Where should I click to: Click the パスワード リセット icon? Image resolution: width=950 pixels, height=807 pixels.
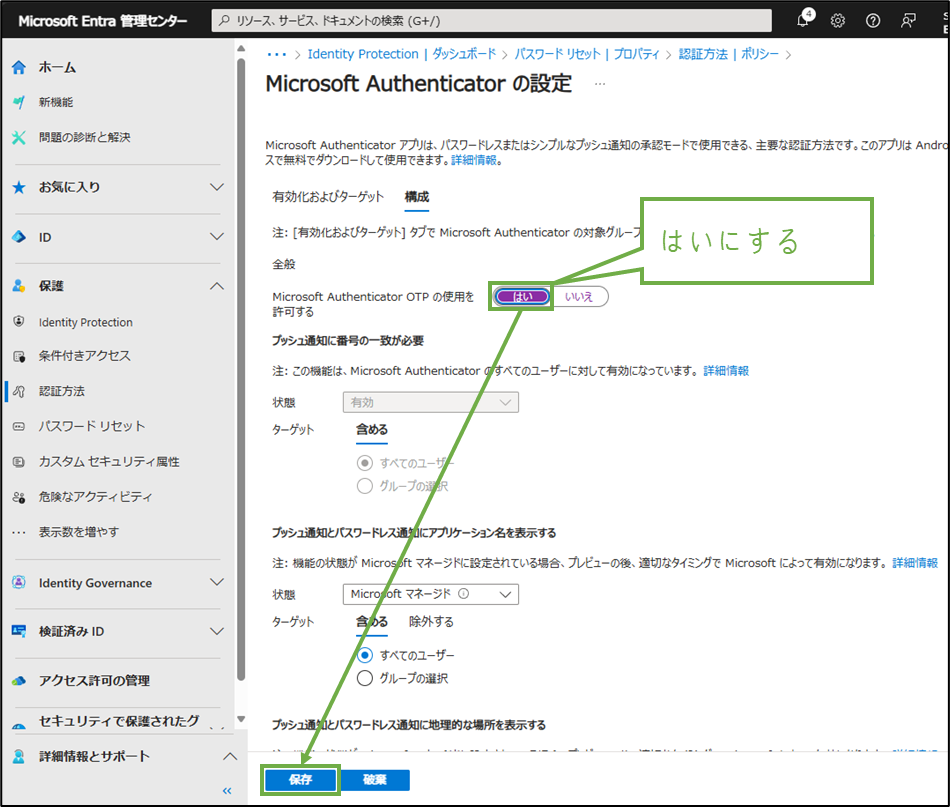[x=19, y=427]
